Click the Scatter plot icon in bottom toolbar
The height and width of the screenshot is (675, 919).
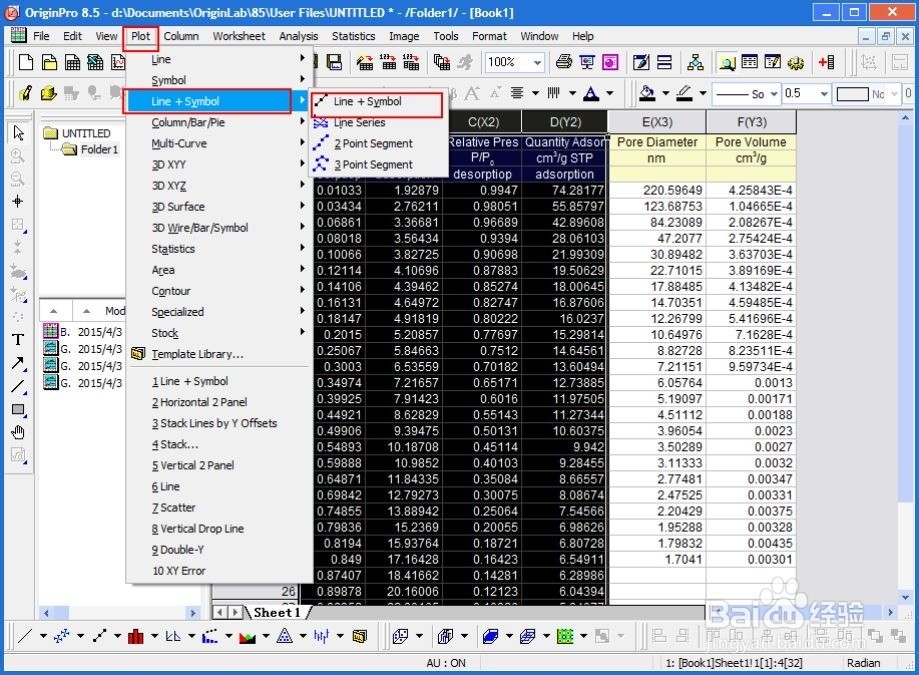62,636
